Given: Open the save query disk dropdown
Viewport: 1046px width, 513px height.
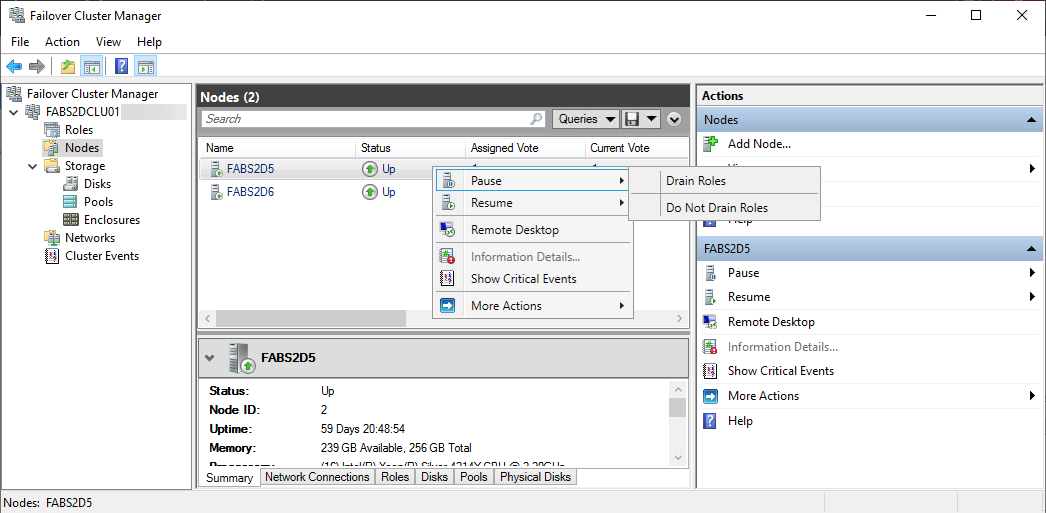Looking at the screenshot, I should [640, 119].
